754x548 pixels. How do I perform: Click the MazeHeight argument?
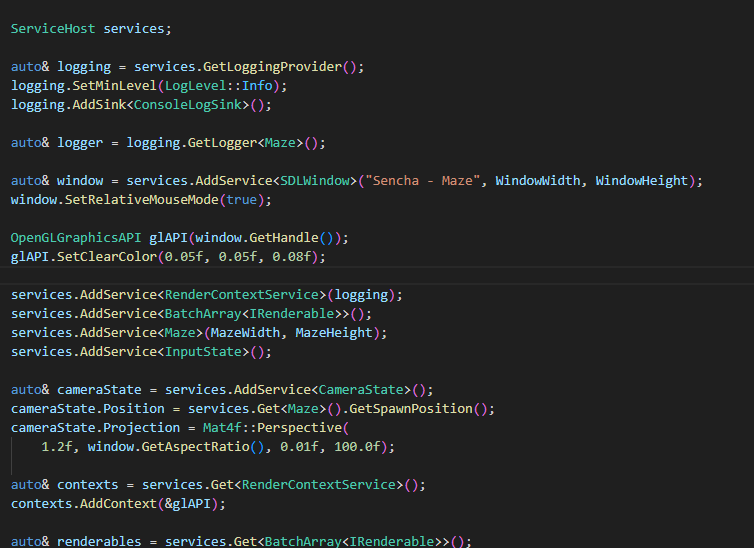334,333
